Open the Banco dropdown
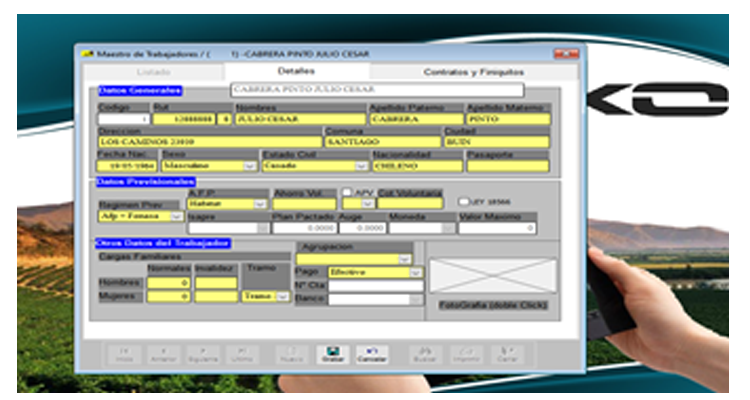The height and width of the screenshot is (400, 750). (x=416, y=300)
